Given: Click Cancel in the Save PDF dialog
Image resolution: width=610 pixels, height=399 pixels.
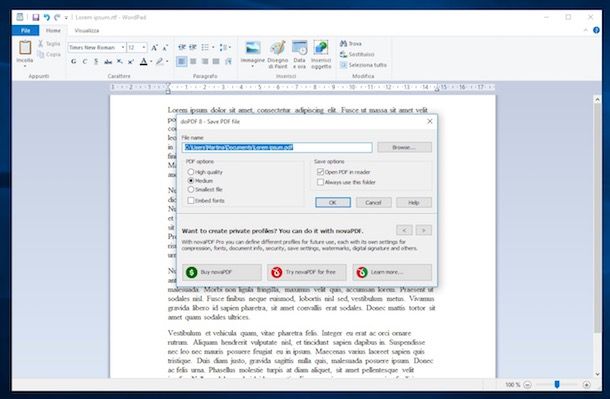Looking at the screenshot, I should point(373,202).
